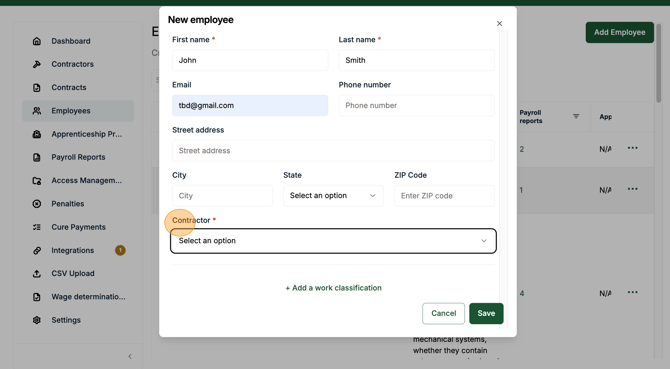Image resolution: width=670 pixels, height=369 pixels.
Task: Click the Payroll Reports icon
Action: click(37, 157)
